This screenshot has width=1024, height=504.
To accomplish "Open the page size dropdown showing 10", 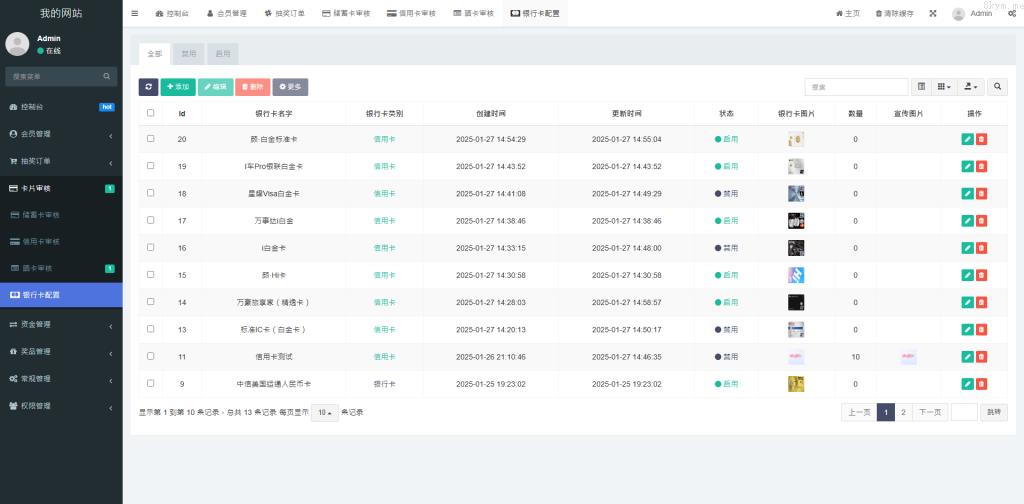I will 324,412.
